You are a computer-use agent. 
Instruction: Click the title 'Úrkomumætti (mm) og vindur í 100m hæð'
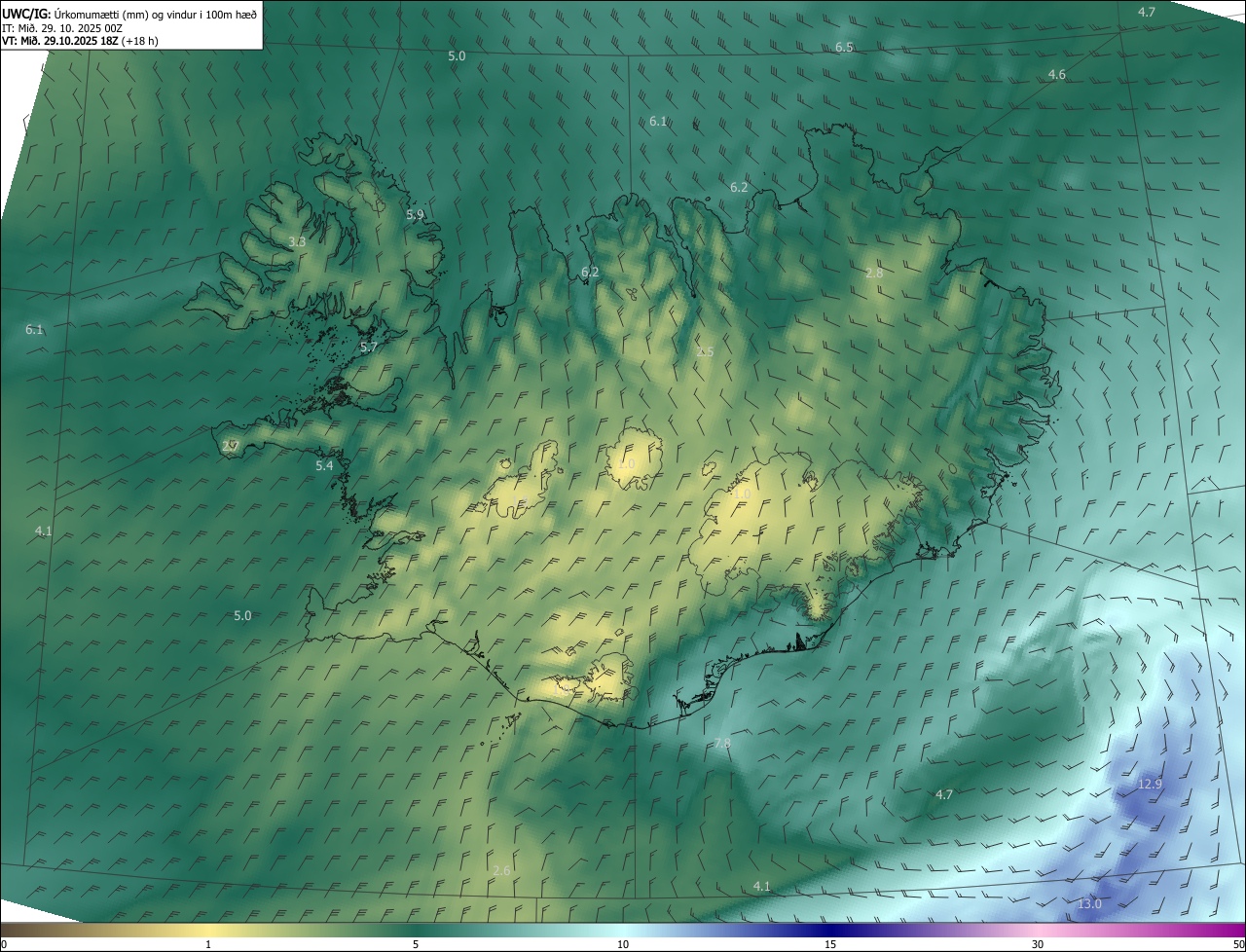coord(155,13)
